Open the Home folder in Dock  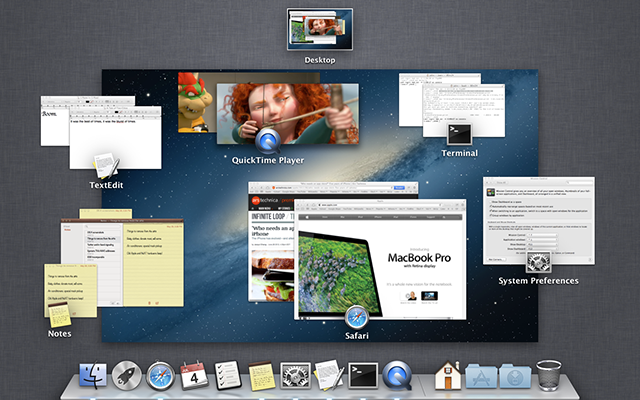pyautogui.click(x=448, y=375)
